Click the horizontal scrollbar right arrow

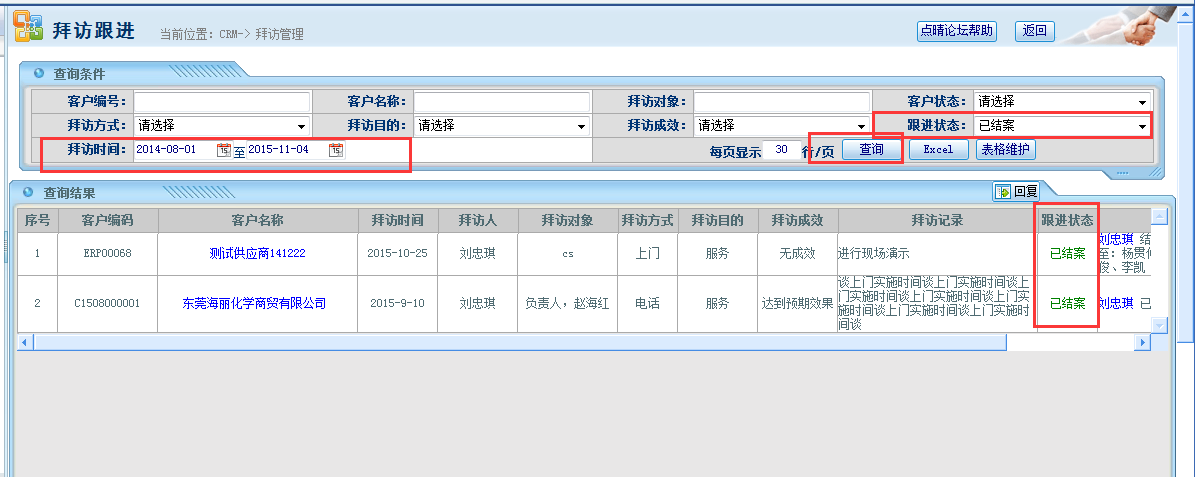(1142, 342)
